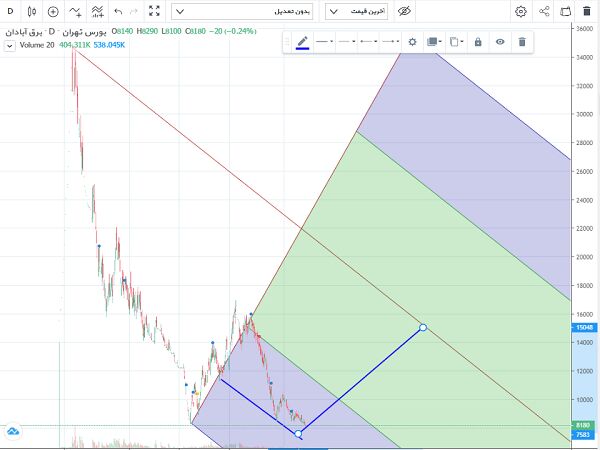The image size is (600, 450).
Task: Toggle the crossed-out eye hide option
Action: (404, 12)
